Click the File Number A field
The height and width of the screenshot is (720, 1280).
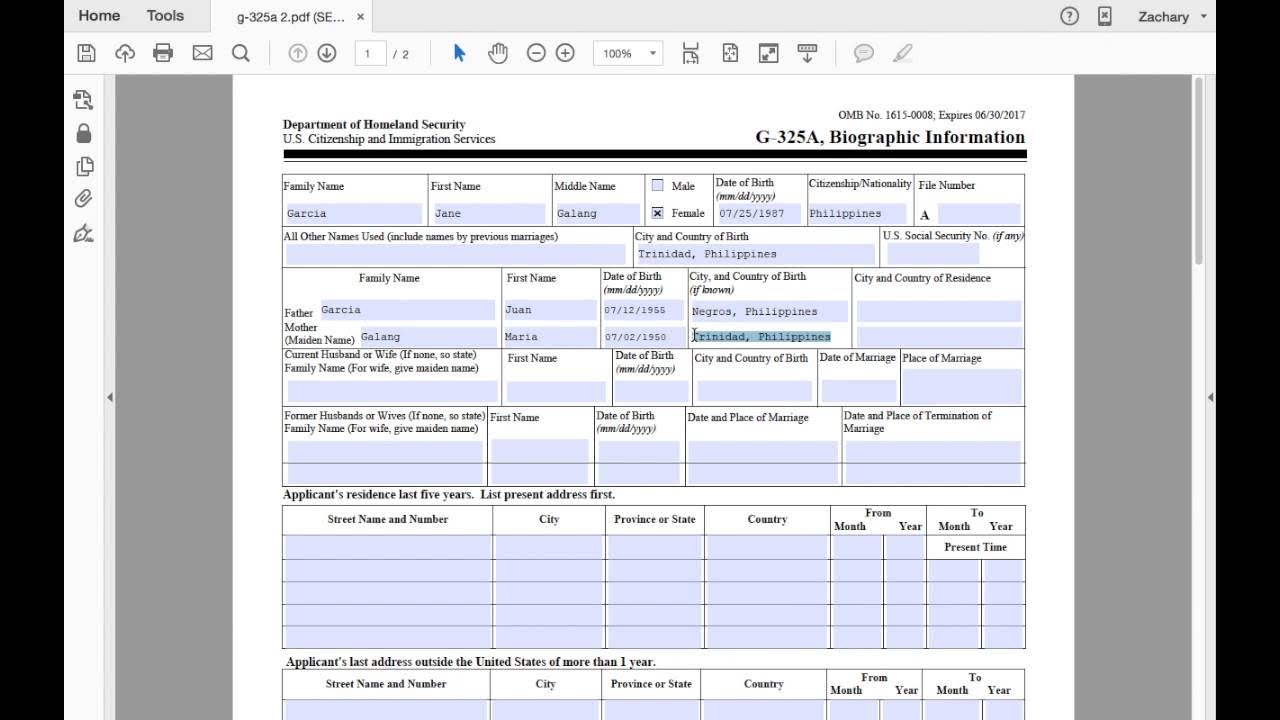979,213
